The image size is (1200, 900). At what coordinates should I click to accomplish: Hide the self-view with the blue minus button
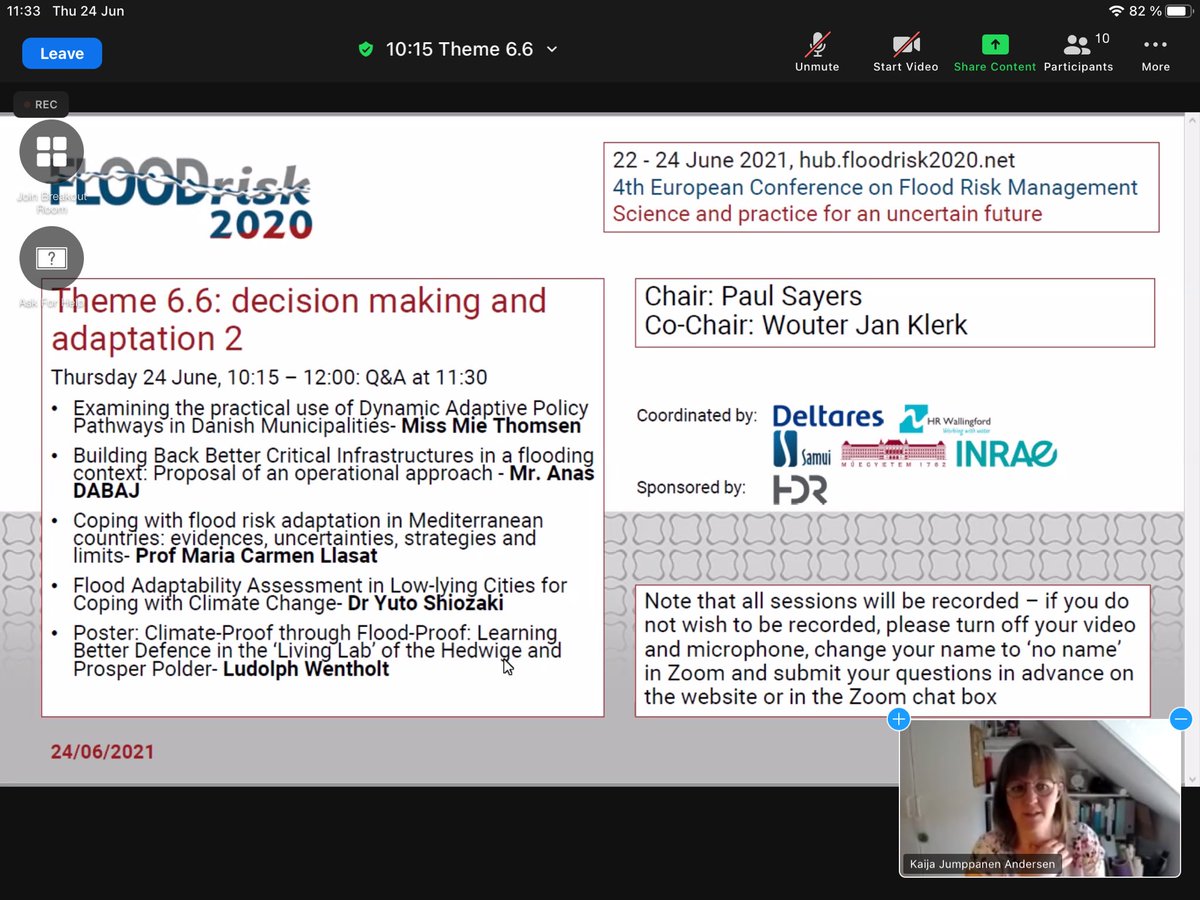1181,719
